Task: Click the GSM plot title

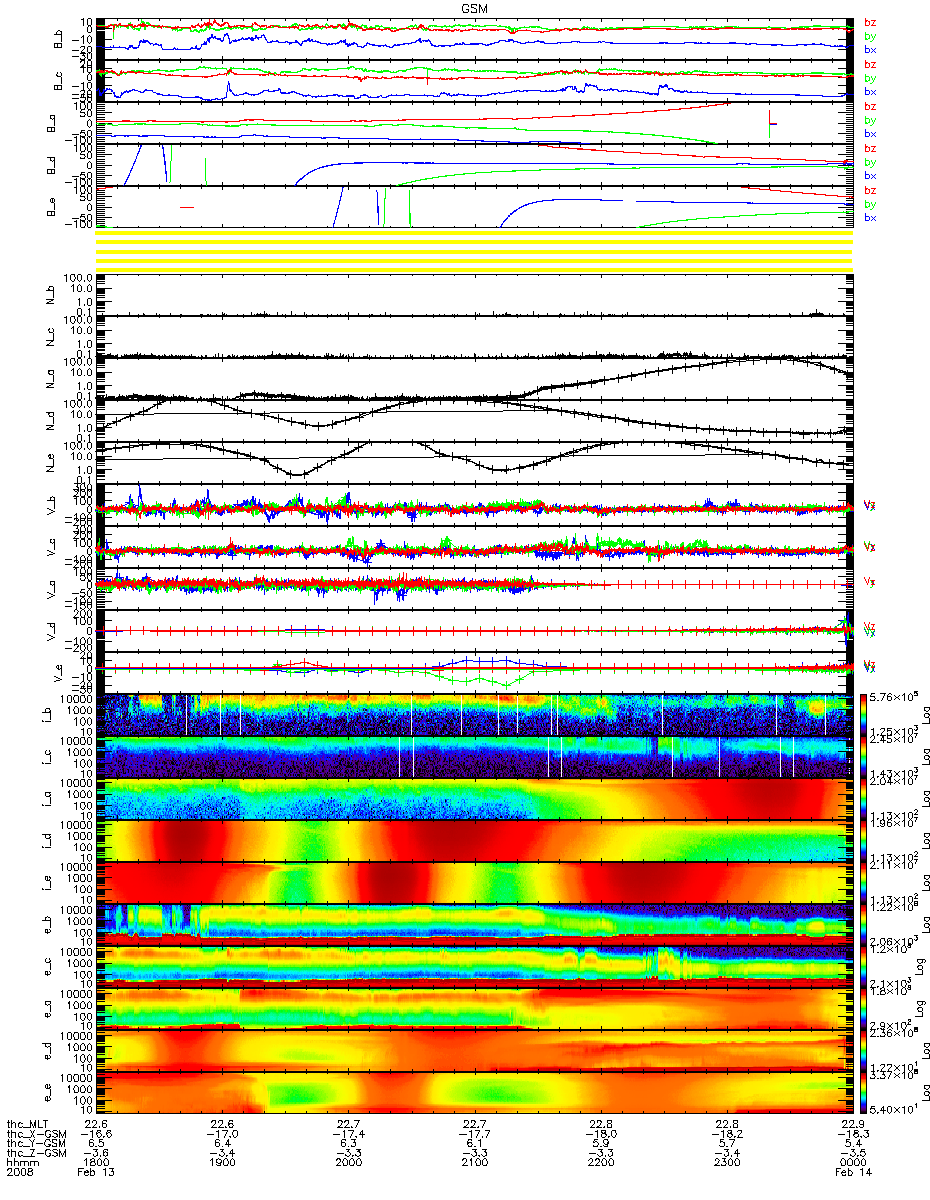Action: [475, 7]
